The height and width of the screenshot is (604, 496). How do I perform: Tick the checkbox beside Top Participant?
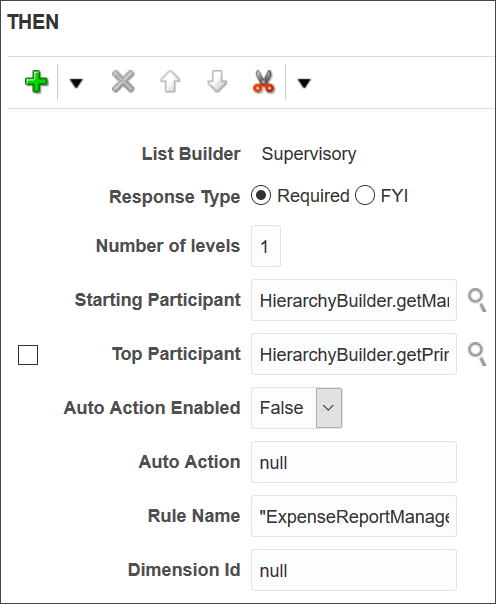pyautogui.click(x=28, y=355)
